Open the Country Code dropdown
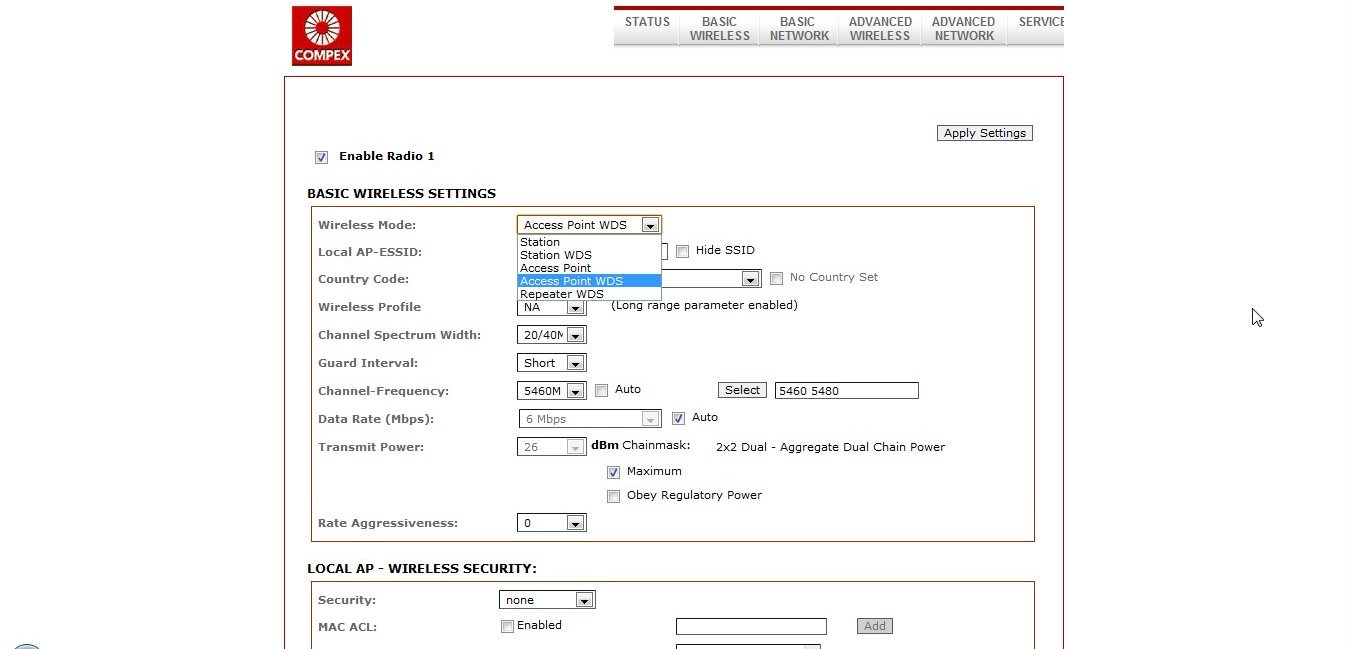The image size is (1349, 649). pyautogui.click(x=750, y=279)
